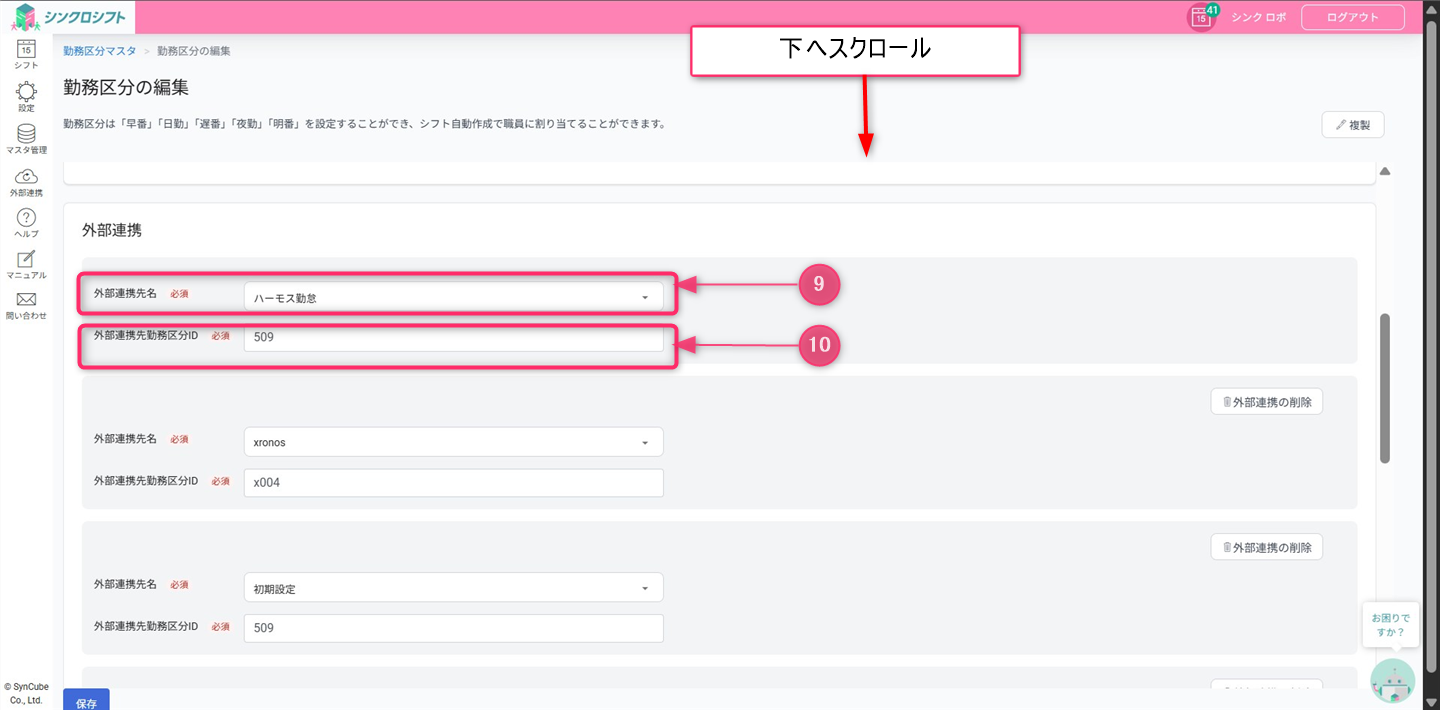The height and width of the screenshot is (710, 1440).
Task: Click the シンク ロボ user name
Action: pos(1258,17)
